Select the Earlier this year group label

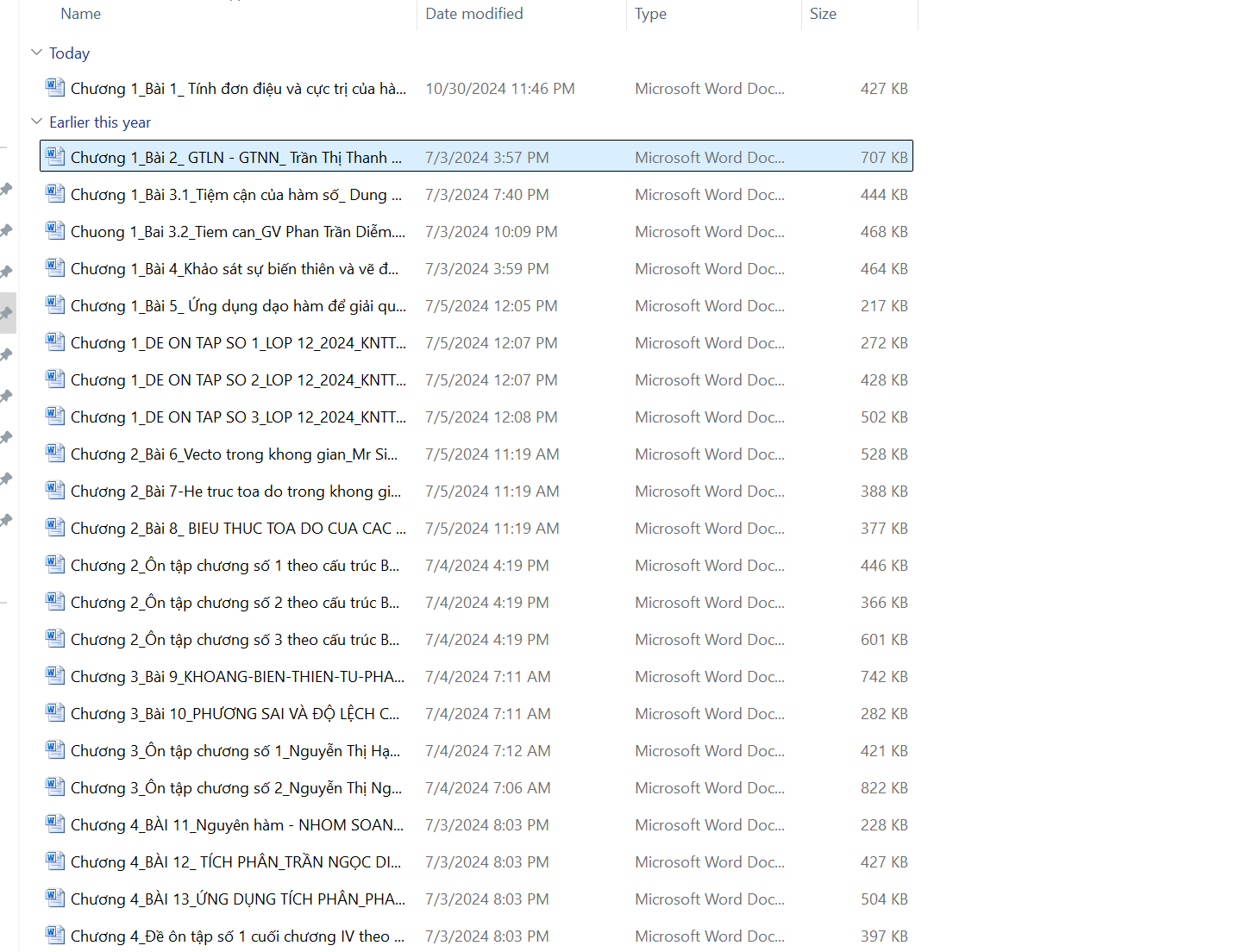tap(100, 122)
